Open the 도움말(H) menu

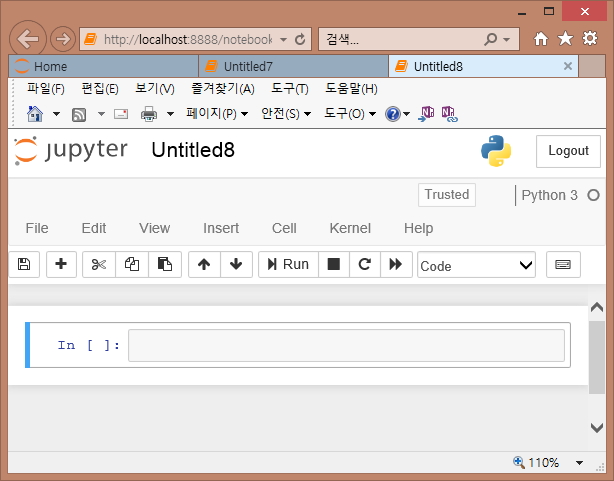point(351,89)
